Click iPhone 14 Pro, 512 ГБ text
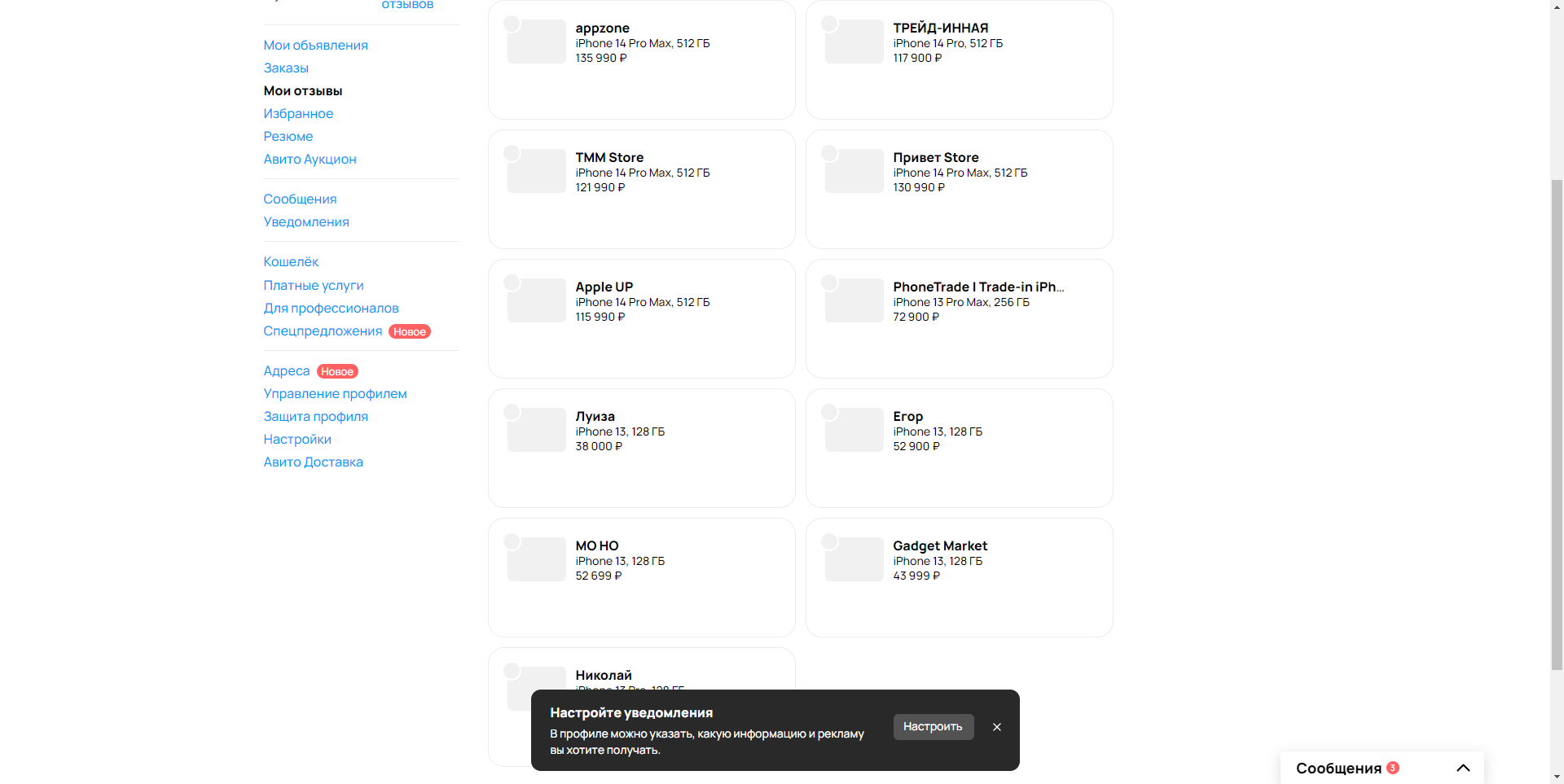 [948, 44]
